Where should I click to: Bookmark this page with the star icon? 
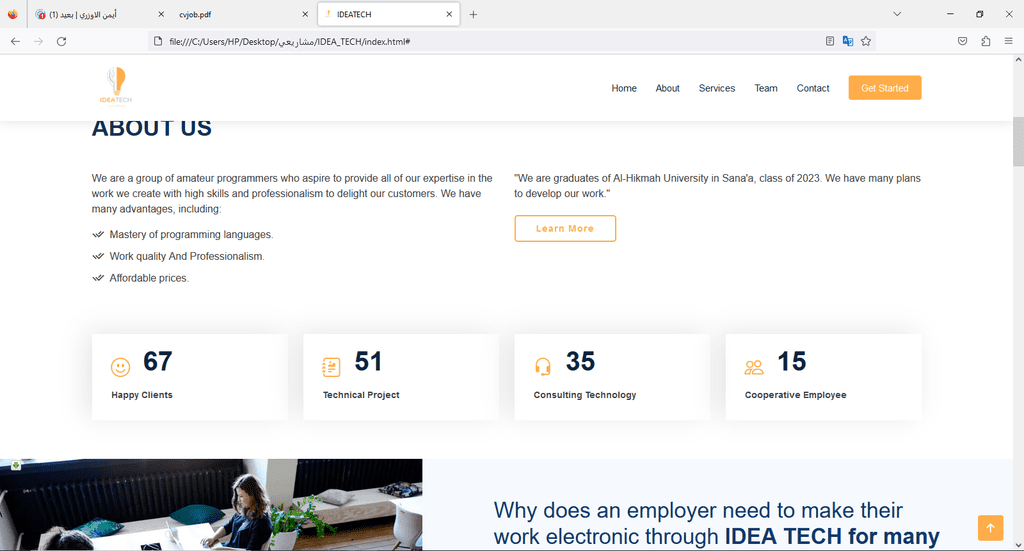(866, 41)
